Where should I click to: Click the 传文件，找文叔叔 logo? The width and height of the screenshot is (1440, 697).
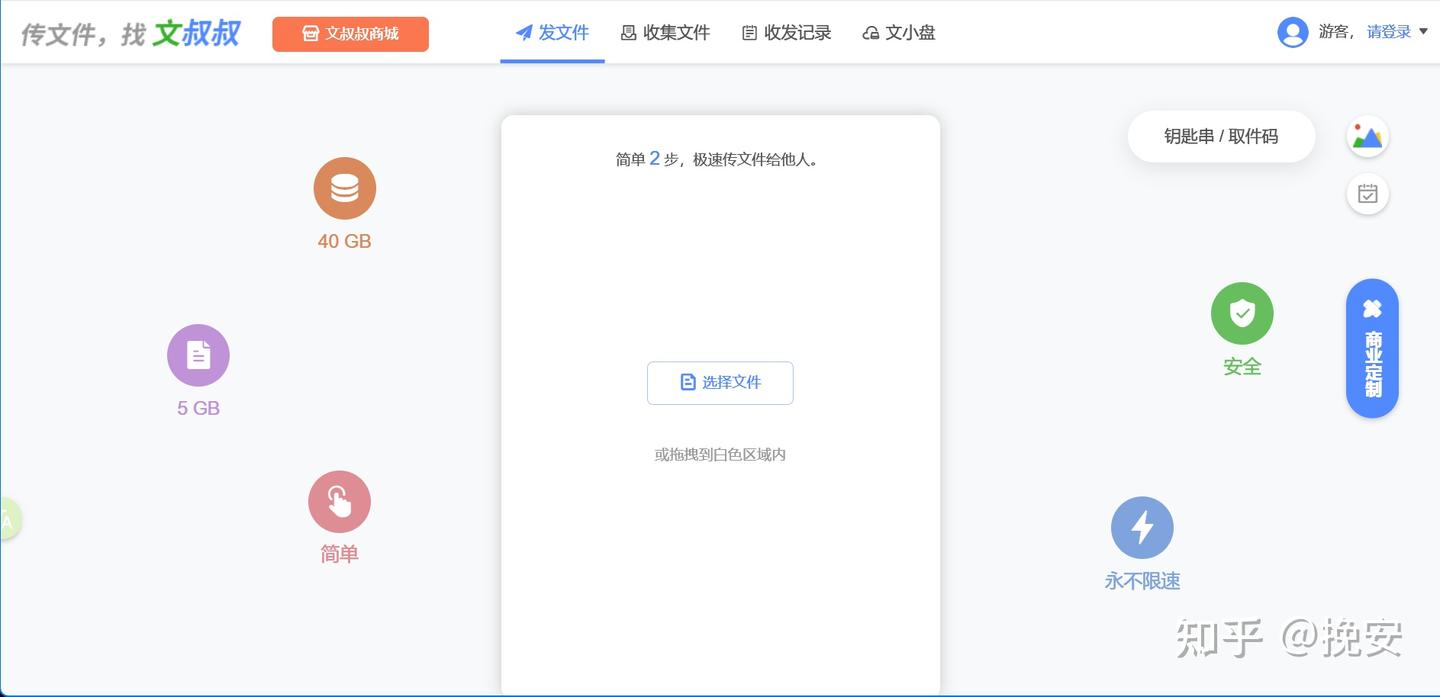coord(131,33)
